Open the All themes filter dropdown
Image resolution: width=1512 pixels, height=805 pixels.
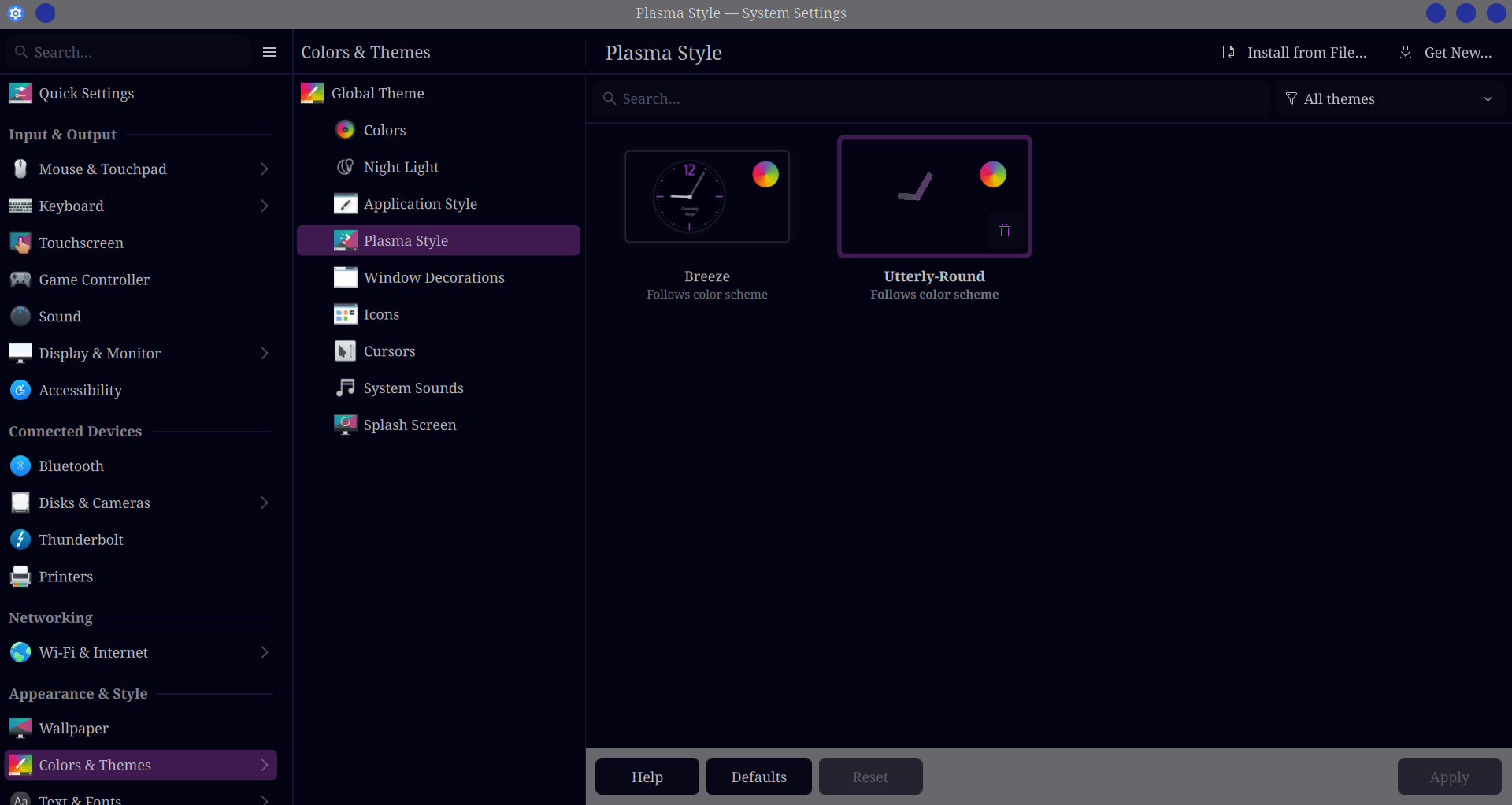click(x=1390, y=98)
